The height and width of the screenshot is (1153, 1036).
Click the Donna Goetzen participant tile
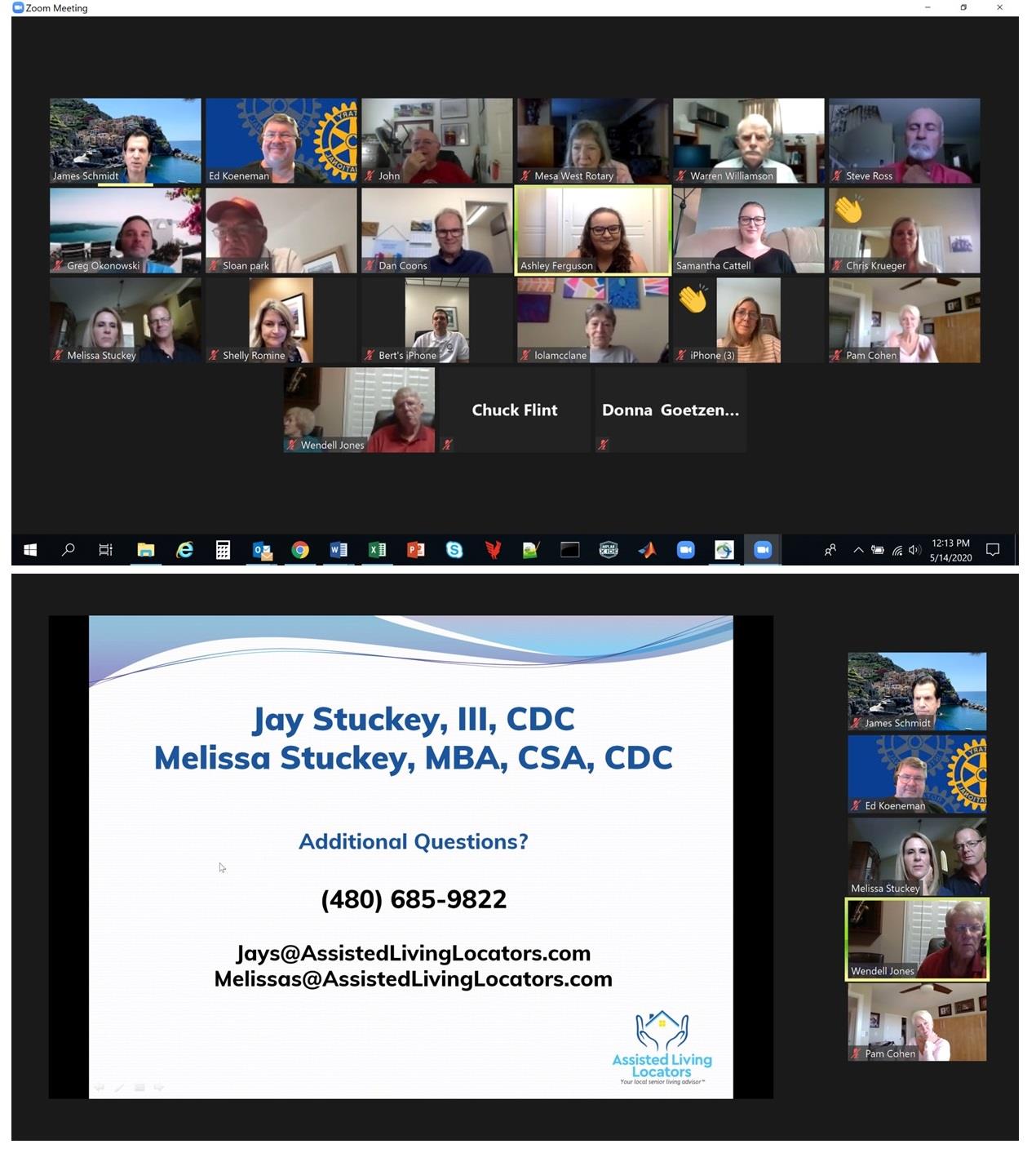tap(671, 410)
